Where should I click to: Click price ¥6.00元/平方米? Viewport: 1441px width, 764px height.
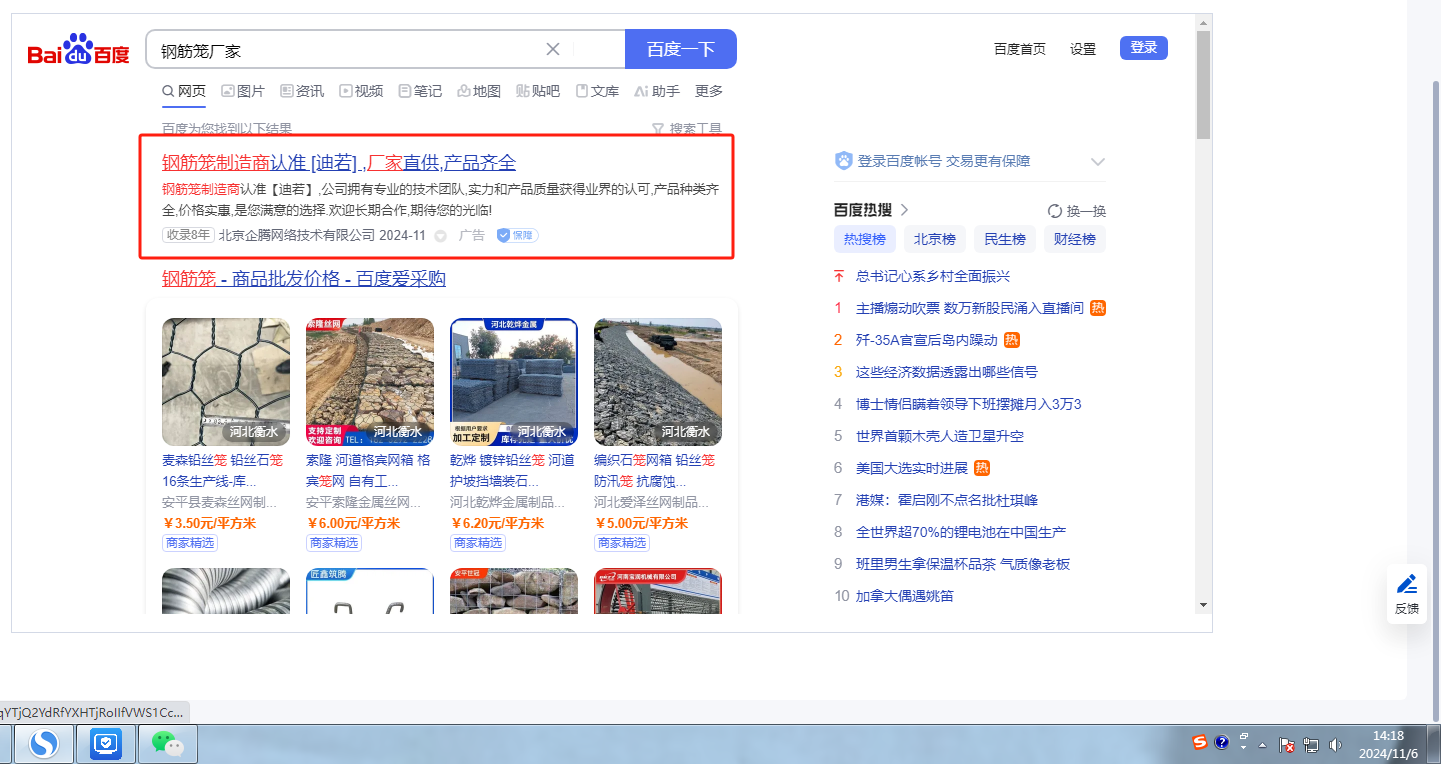pyautogui.click(x=353, y=523)
